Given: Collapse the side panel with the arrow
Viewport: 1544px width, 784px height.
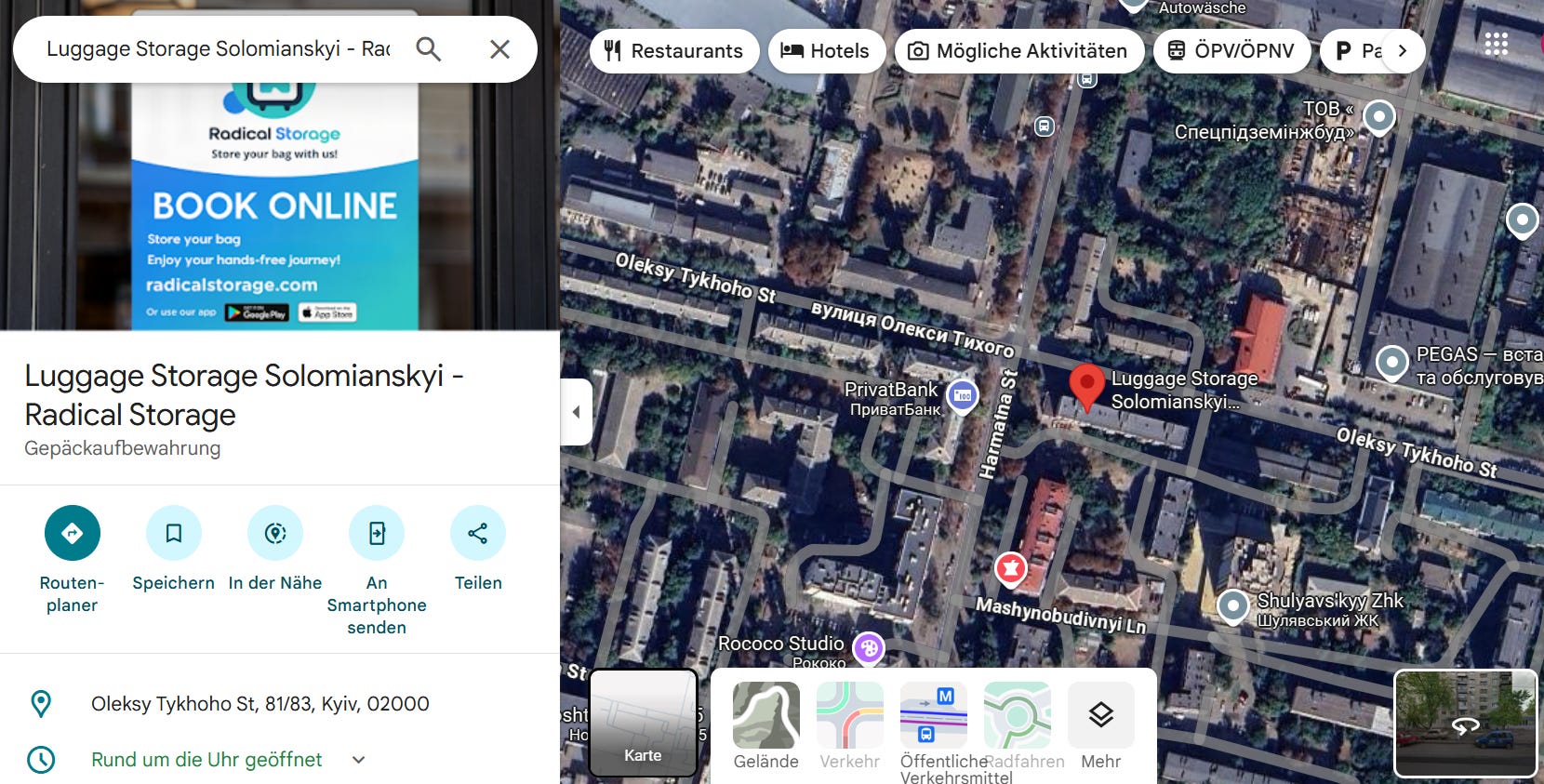Looking at the screenshot, I should [x=576, y=412].
